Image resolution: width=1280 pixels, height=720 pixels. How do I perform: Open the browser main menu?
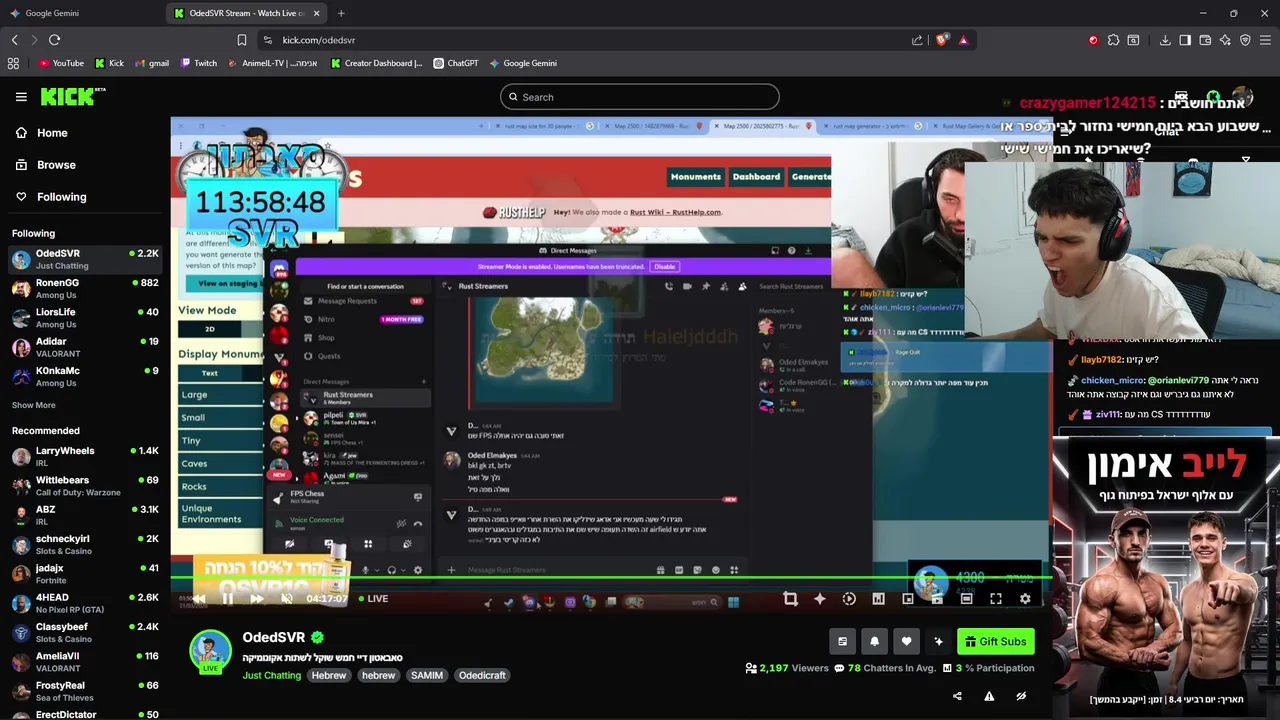click(1265, 40)
